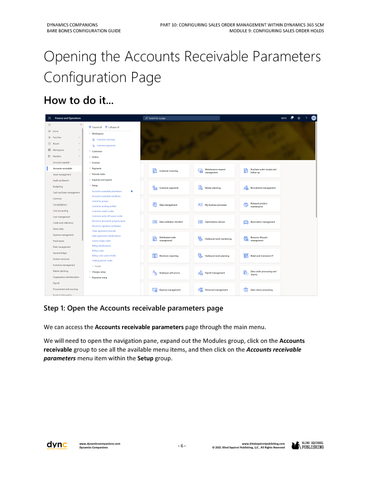Open the Customer invoicing workspace tile
Screen dimensions: 371x480
click(x=169, y=171)
